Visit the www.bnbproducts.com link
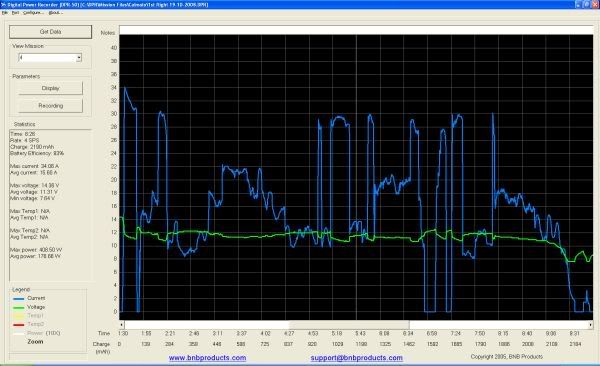The image size is (600, 366). 207,358
